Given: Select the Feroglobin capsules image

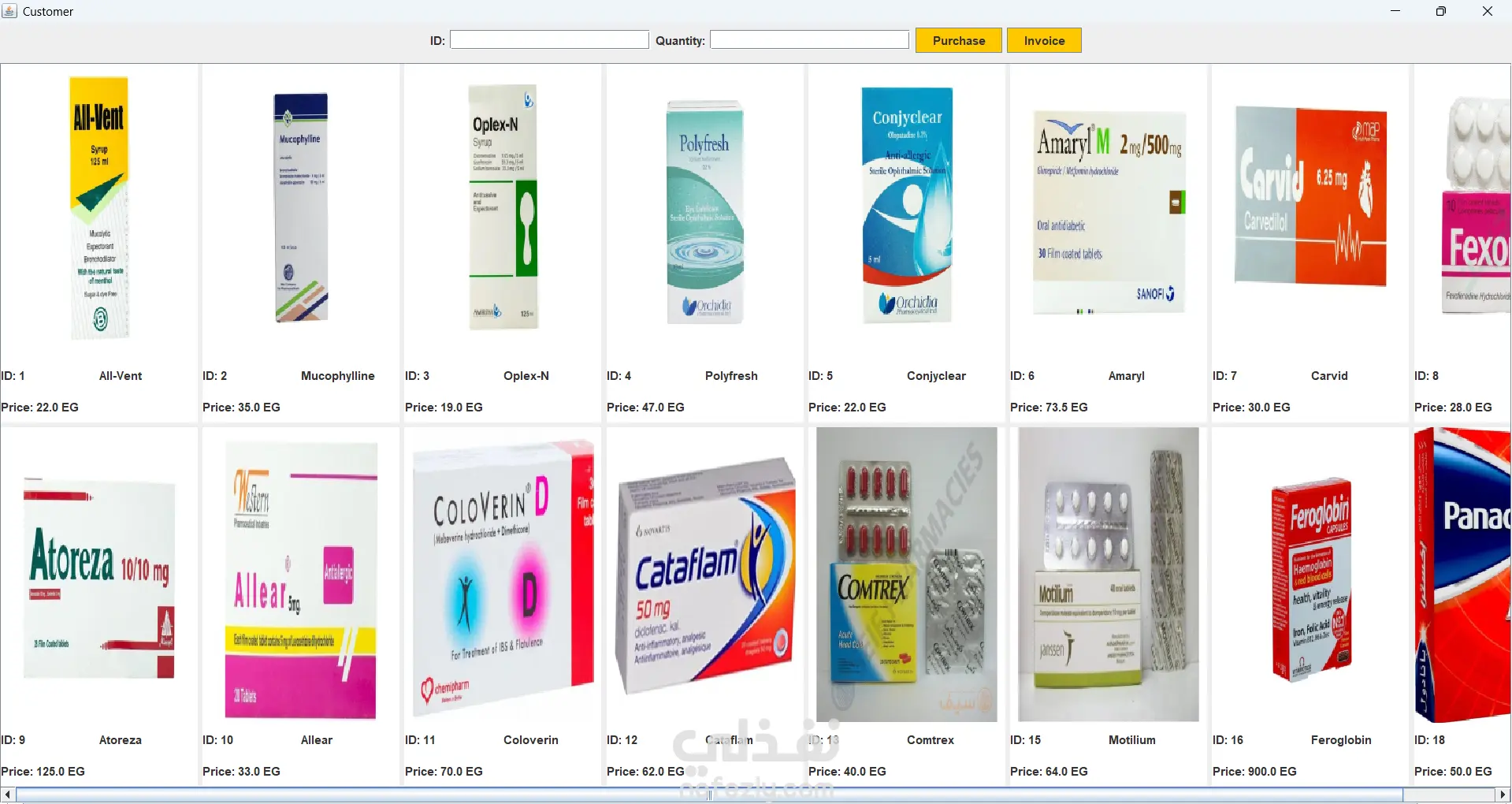Looking at the screenshot, I should (1311, 579).
